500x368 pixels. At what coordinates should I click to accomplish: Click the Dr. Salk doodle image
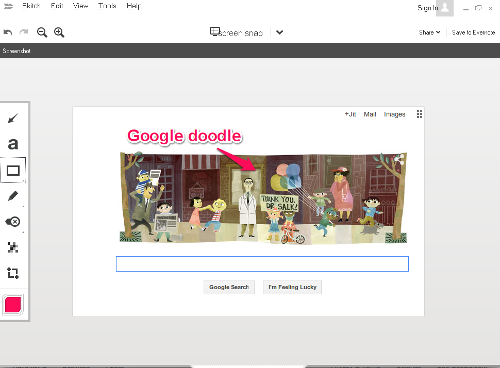pos(263,198)
